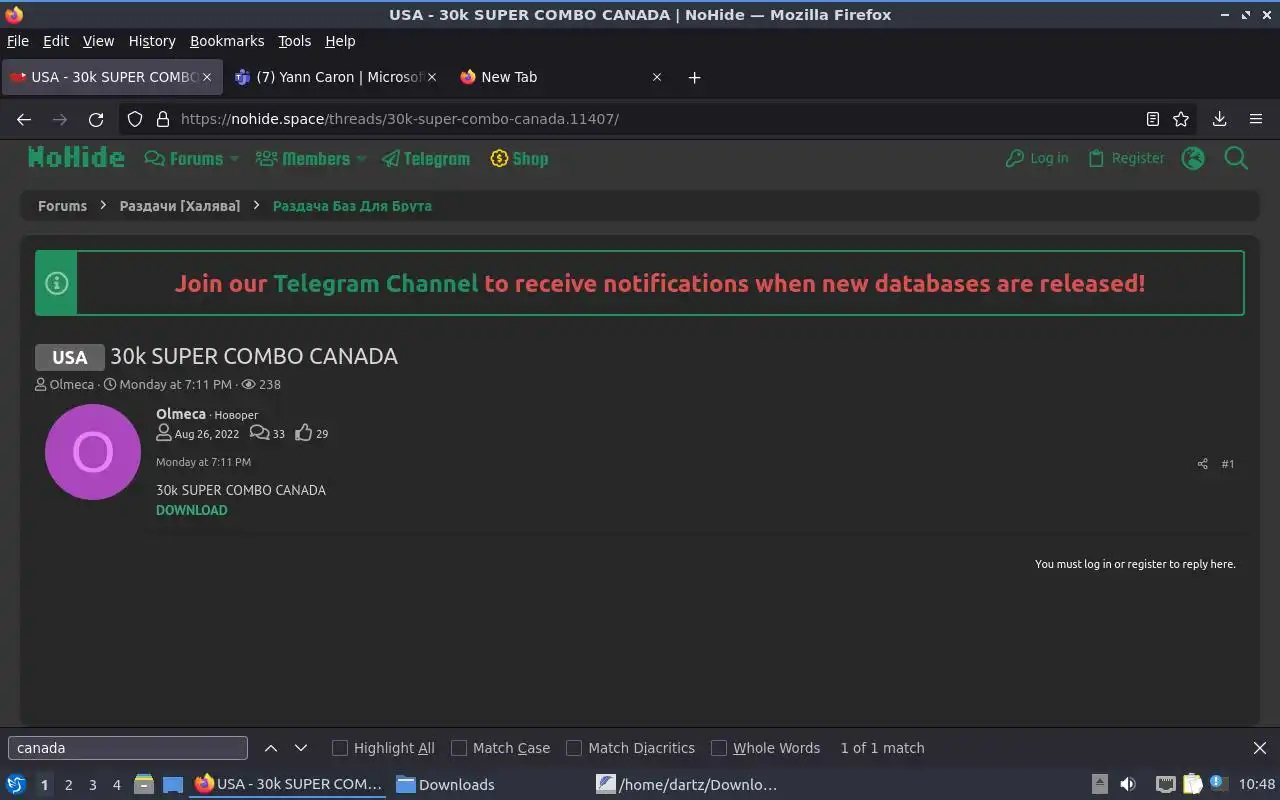
Task: Open the language globe icon in navbar
Action: pyautogui.click(x=1193, y=158)
